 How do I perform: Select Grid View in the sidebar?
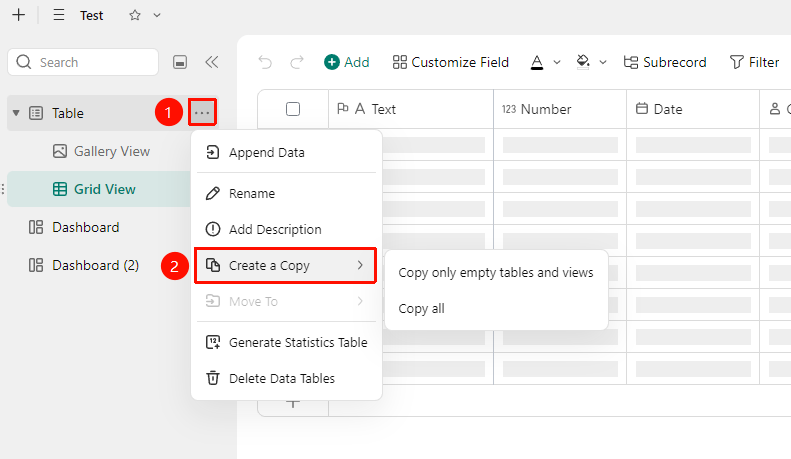[x=99, y=189]
